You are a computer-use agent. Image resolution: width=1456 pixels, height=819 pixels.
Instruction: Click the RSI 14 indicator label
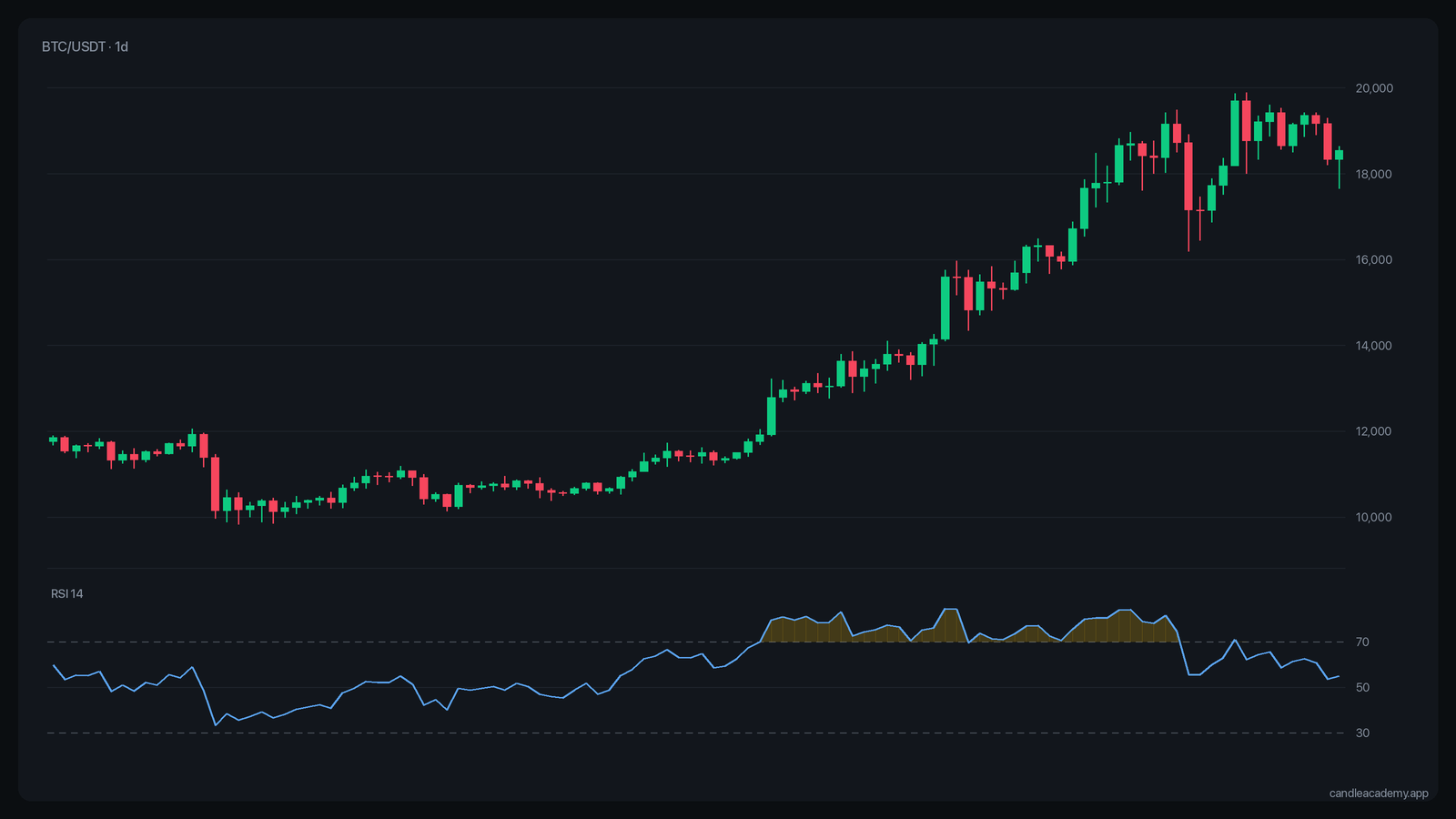67,594
